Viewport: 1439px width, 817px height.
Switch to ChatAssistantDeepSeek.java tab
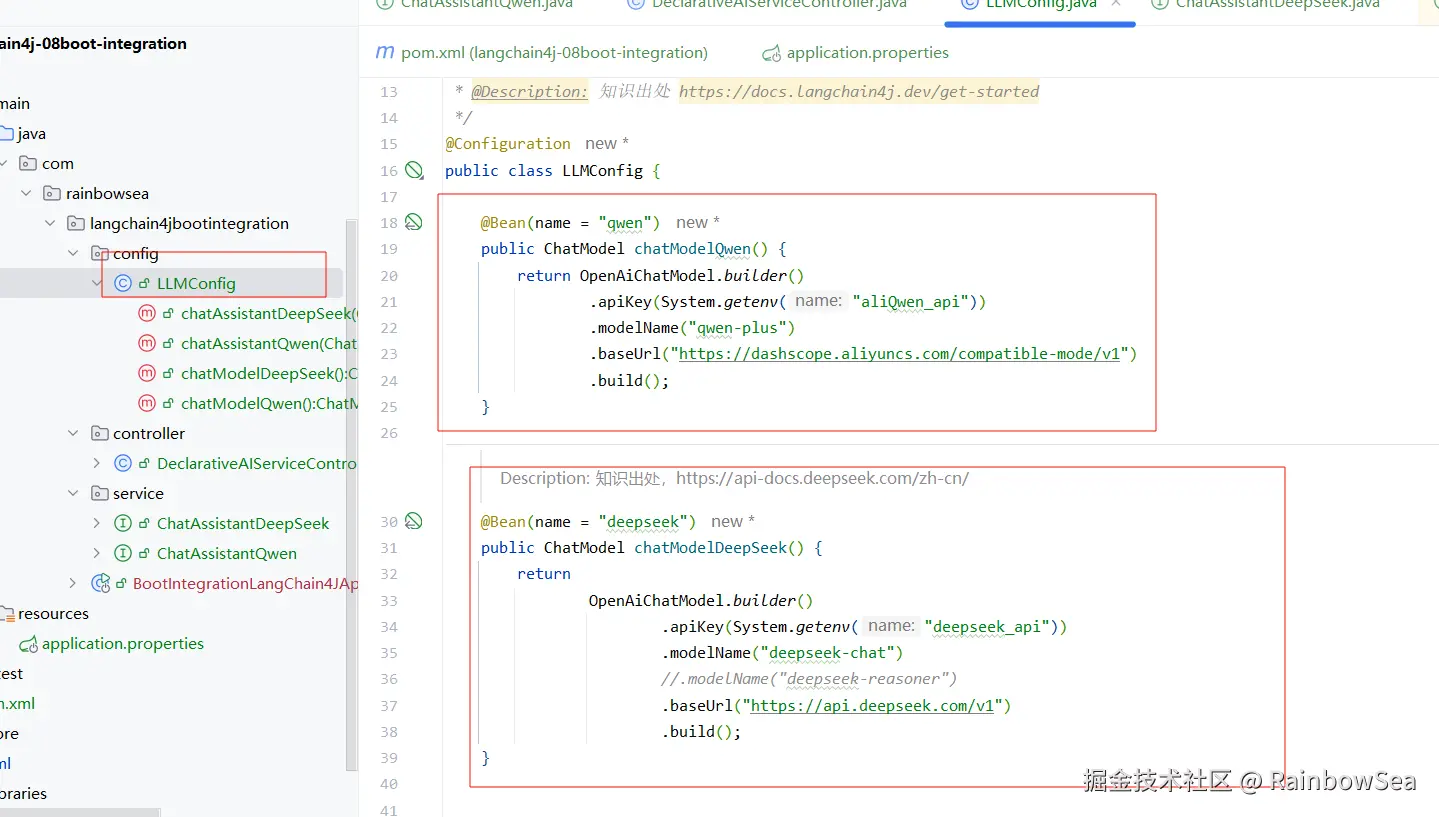click(x=1277, y=4)
